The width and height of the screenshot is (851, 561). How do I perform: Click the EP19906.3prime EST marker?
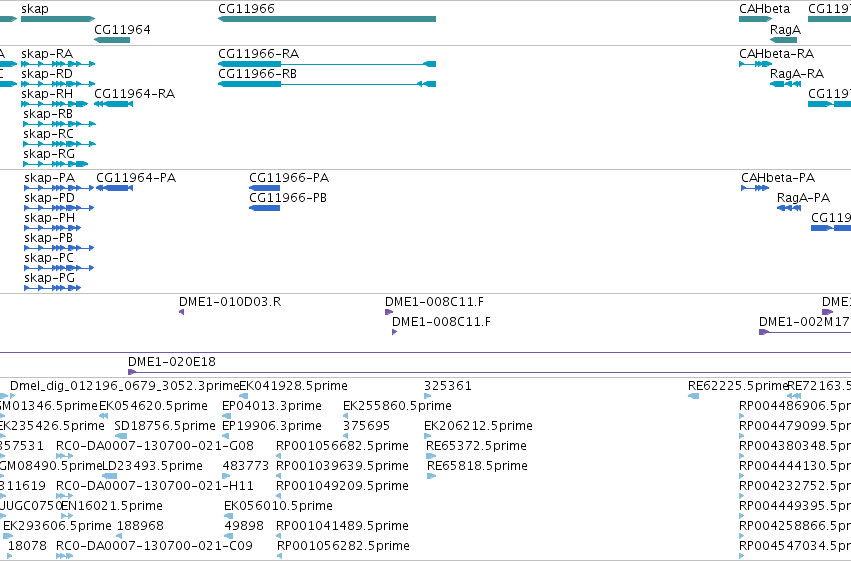(226, 436)
